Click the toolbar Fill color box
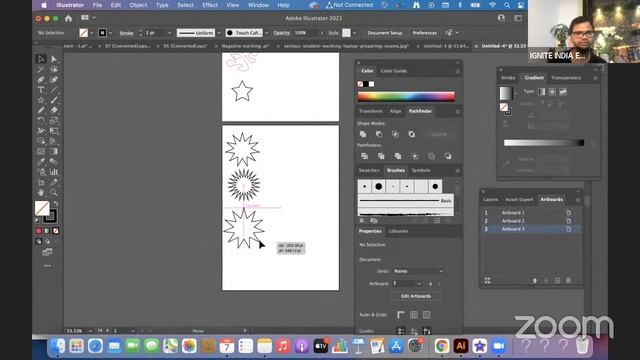The width and height of the screenshot is (640, 360). click(42, 208)
